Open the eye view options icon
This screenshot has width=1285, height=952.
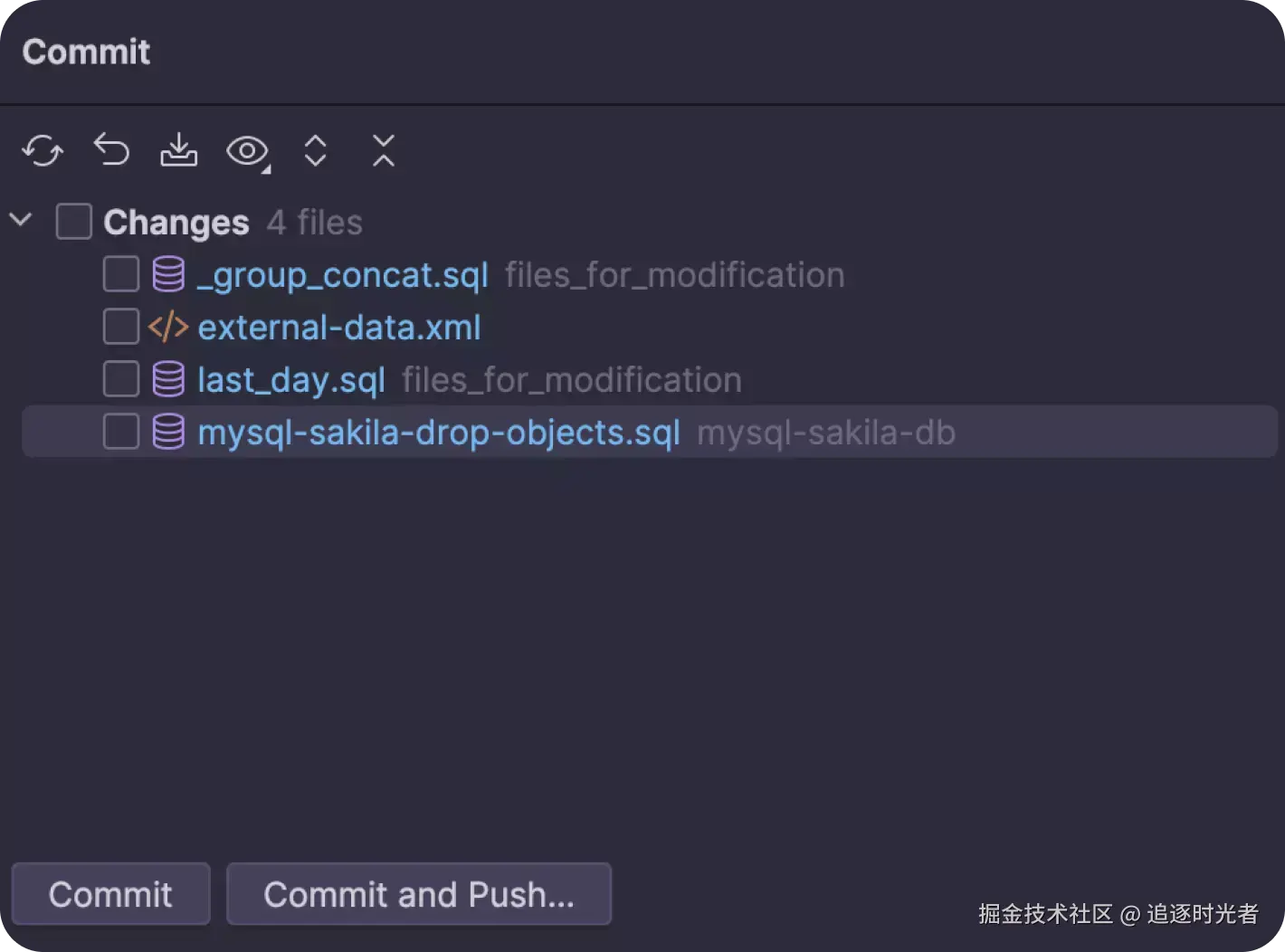coord(247,150)
